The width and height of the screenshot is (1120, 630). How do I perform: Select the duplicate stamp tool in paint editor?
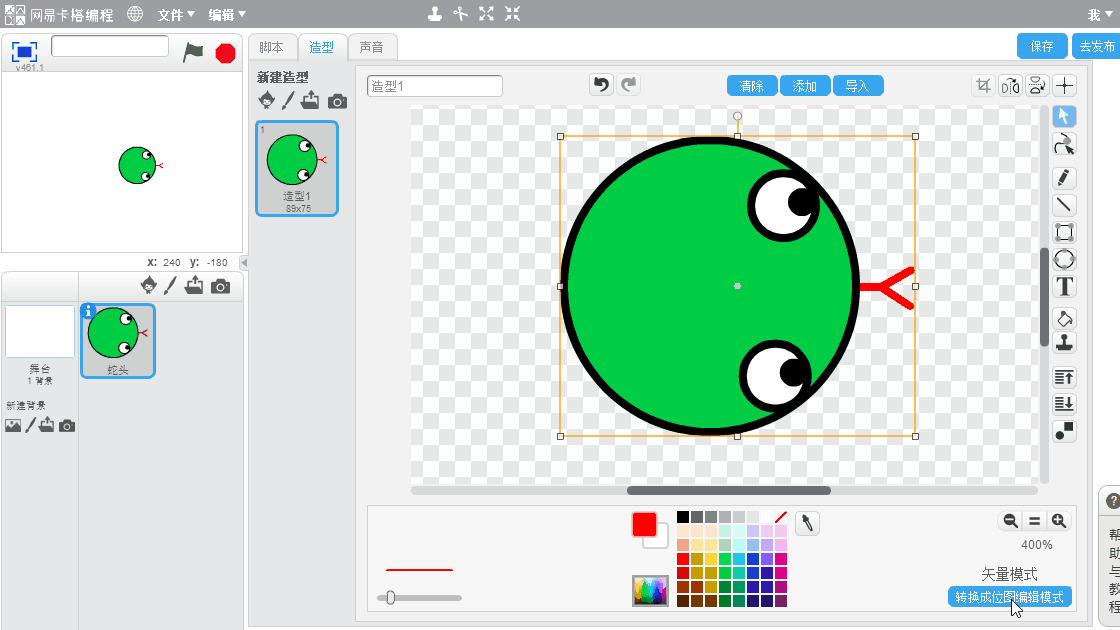[1064, 343]
